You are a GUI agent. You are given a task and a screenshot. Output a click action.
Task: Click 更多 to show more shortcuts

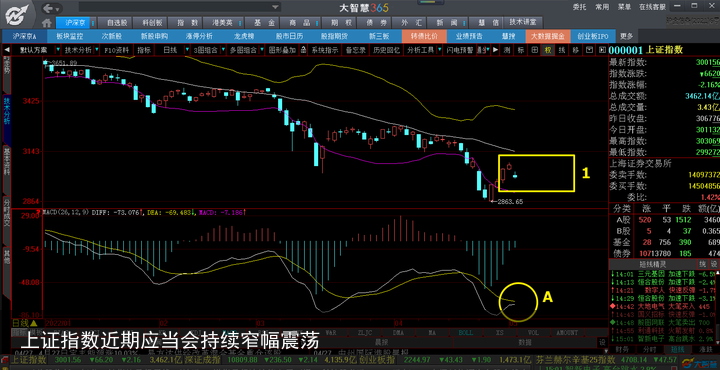pyautogui.click(x=626, y=36)
